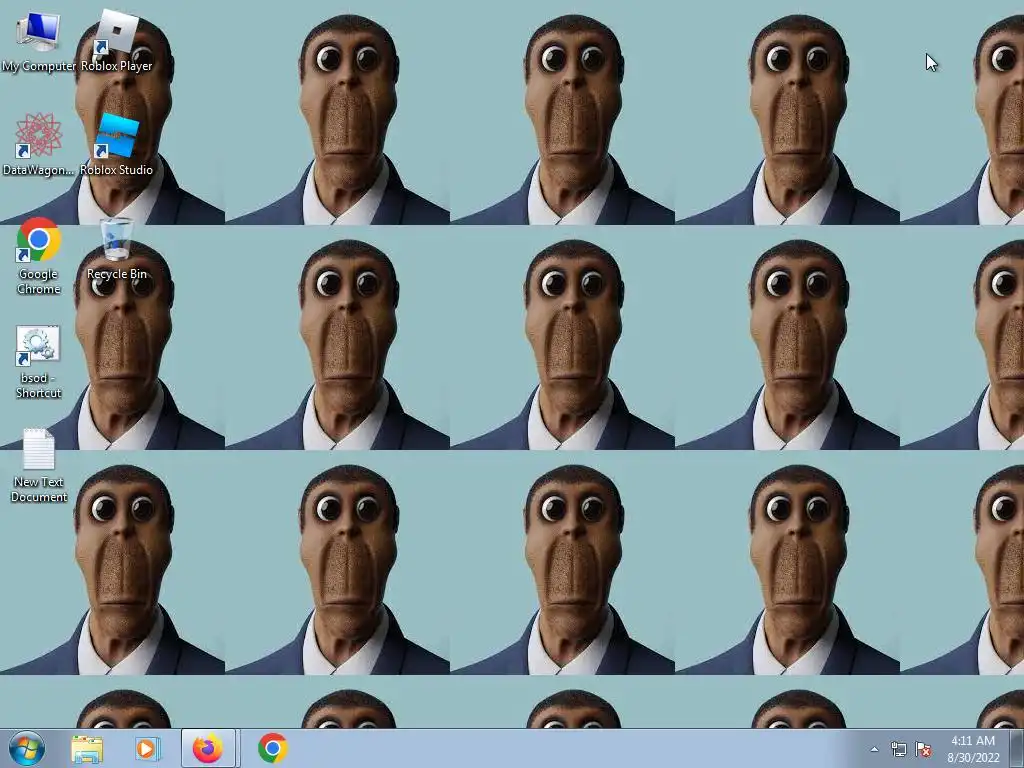
Task: Select the Google Chrome desktop shortcut
Action: coord(39,256)
